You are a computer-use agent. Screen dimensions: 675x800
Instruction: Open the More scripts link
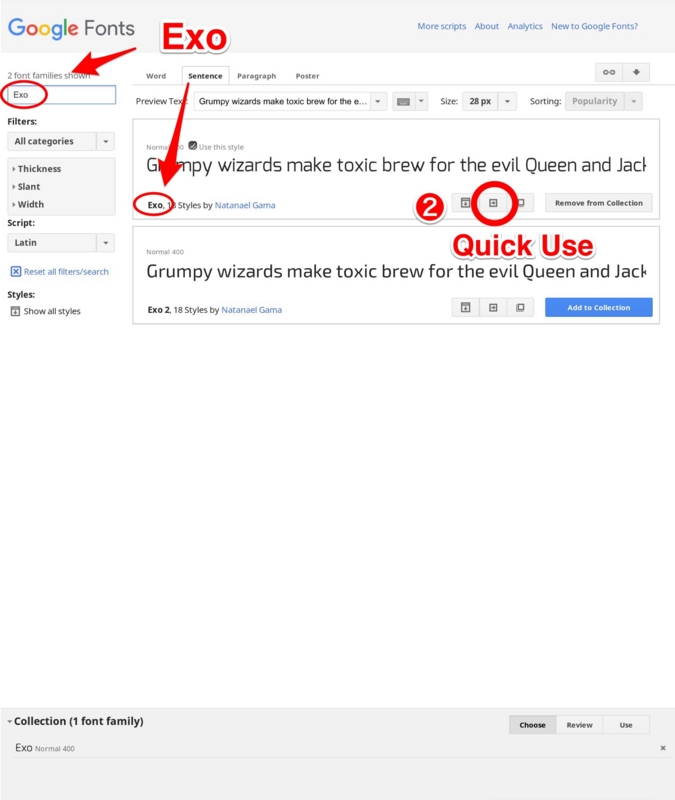click(x=442, y=26)
